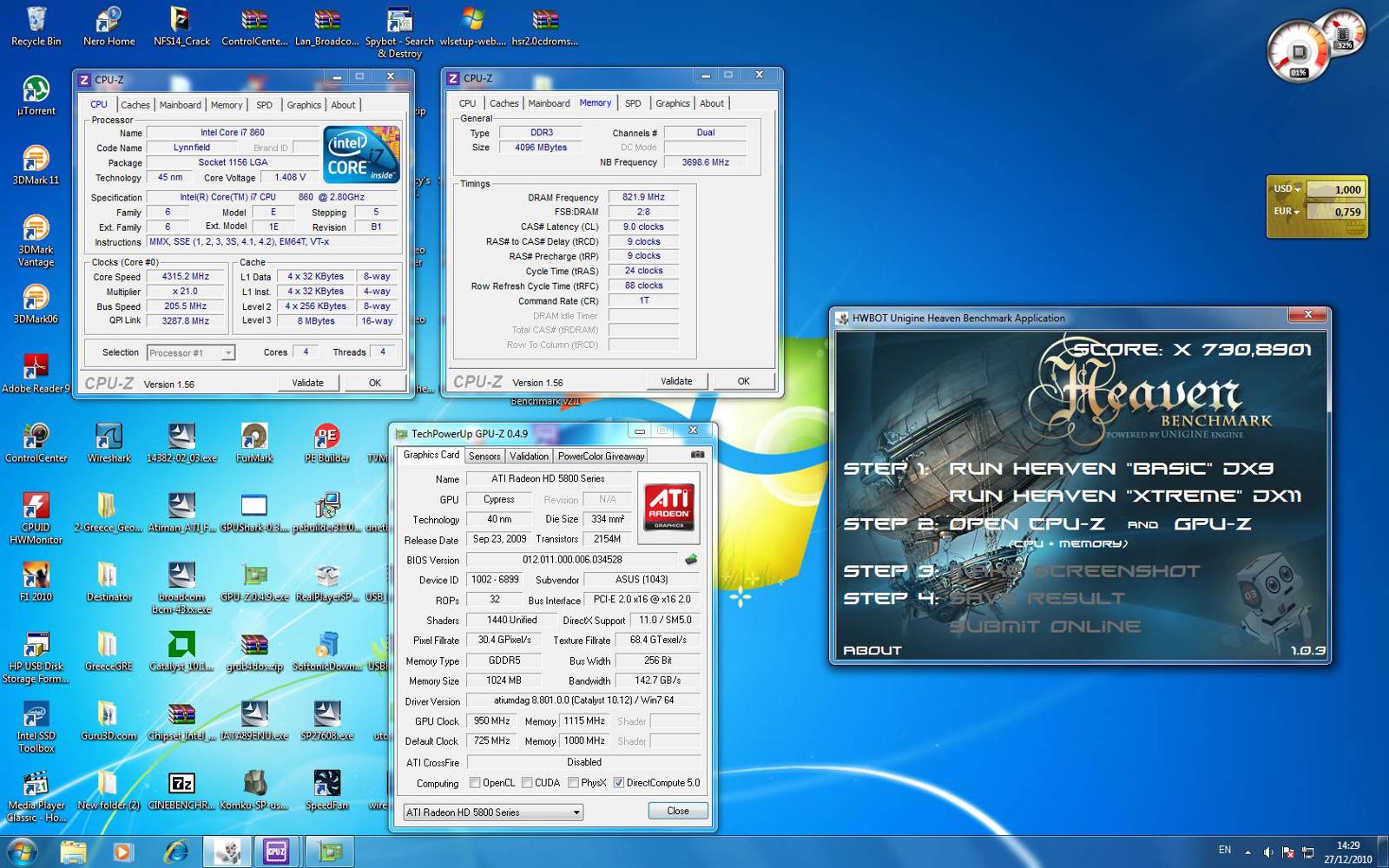Enable the OpenCL checkbox in GPU-Z
Viewport: 1389px width, 868px height.
pyautogui.click(x=475, y=782)
